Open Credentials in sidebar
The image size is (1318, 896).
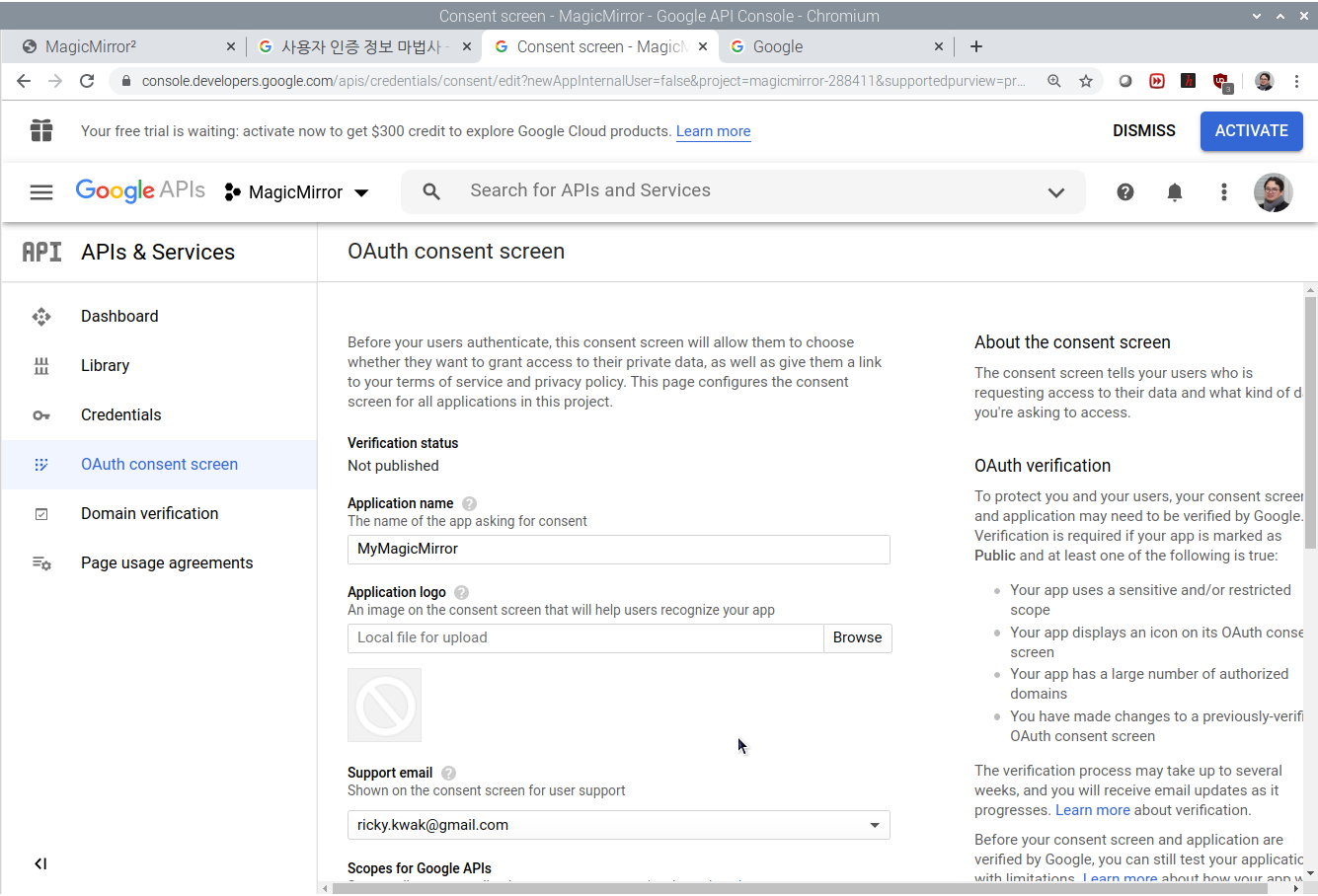tap(160, 415)
